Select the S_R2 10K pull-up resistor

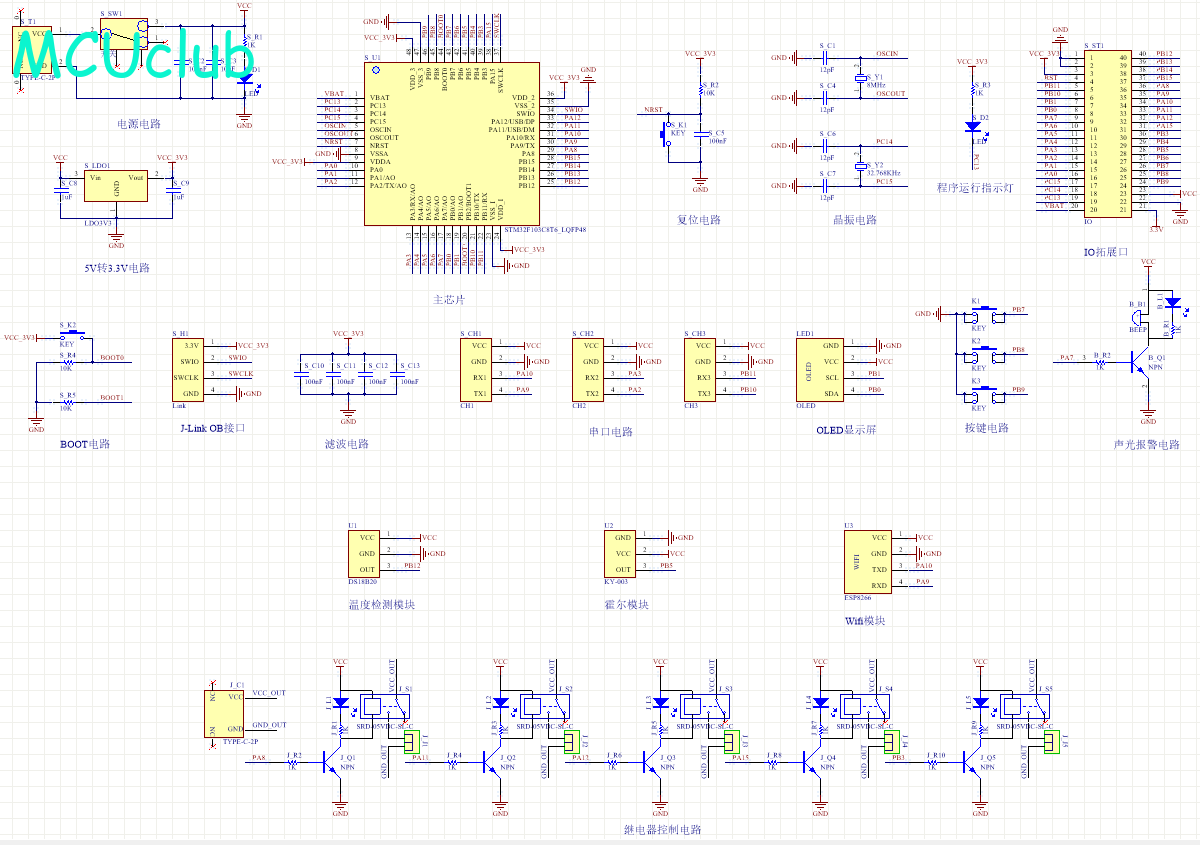pos(700,92)
